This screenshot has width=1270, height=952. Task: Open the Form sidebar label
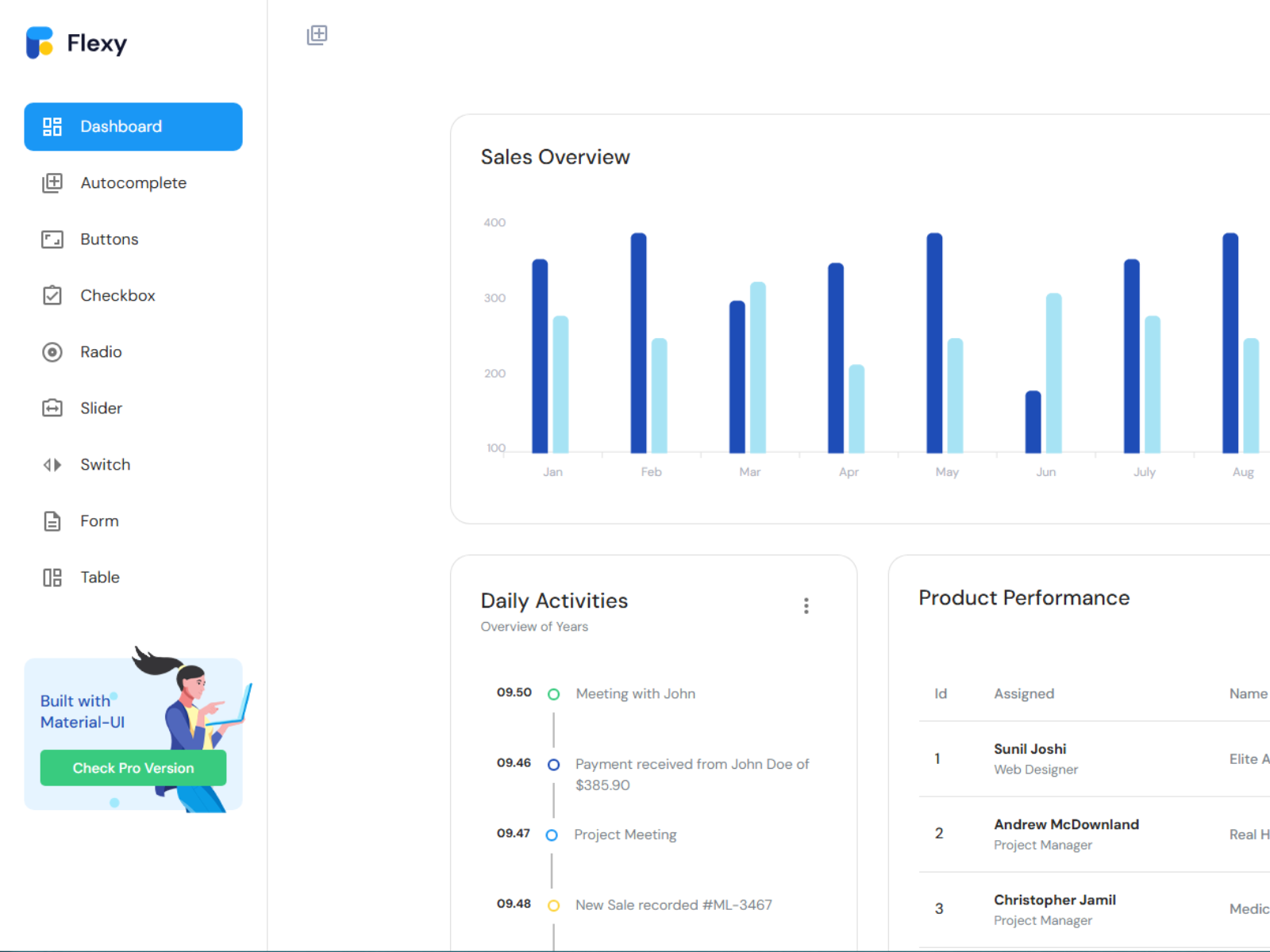pyautogui.click(x=99, y=521)
